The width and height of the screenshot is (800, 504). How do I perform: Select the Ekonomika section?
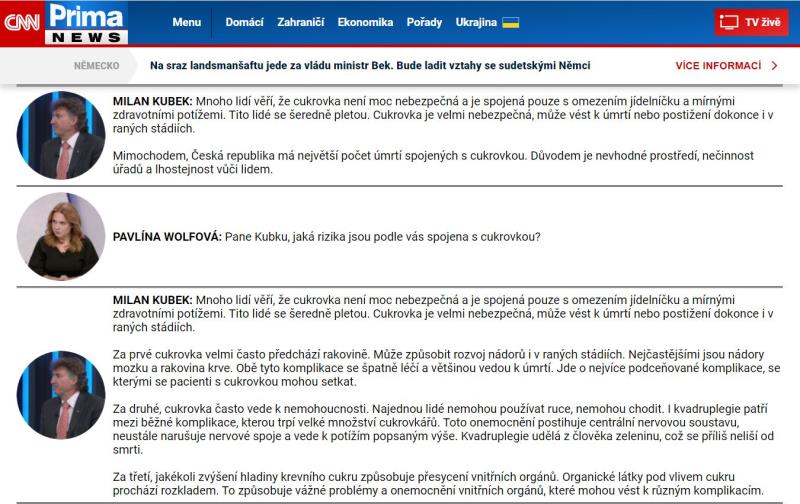365,22
